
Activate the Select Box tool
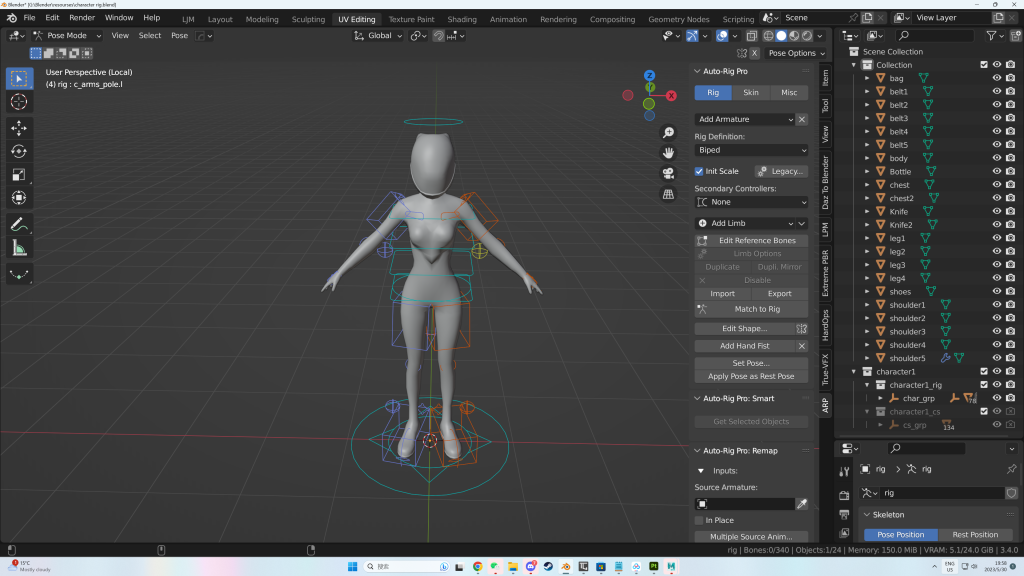[19, 78]
